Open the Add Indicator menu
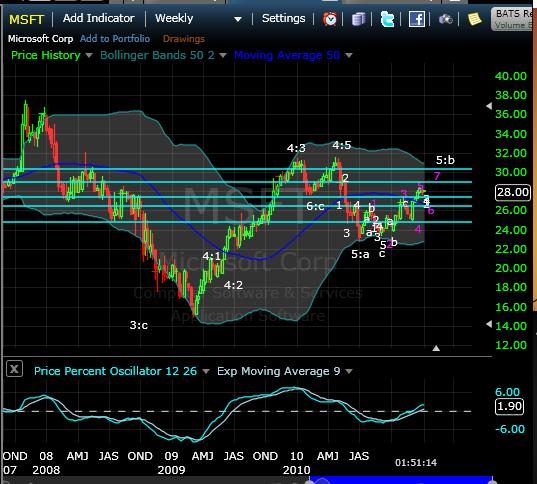The width and height of the screenshot is (537, 484). (98, 18)
